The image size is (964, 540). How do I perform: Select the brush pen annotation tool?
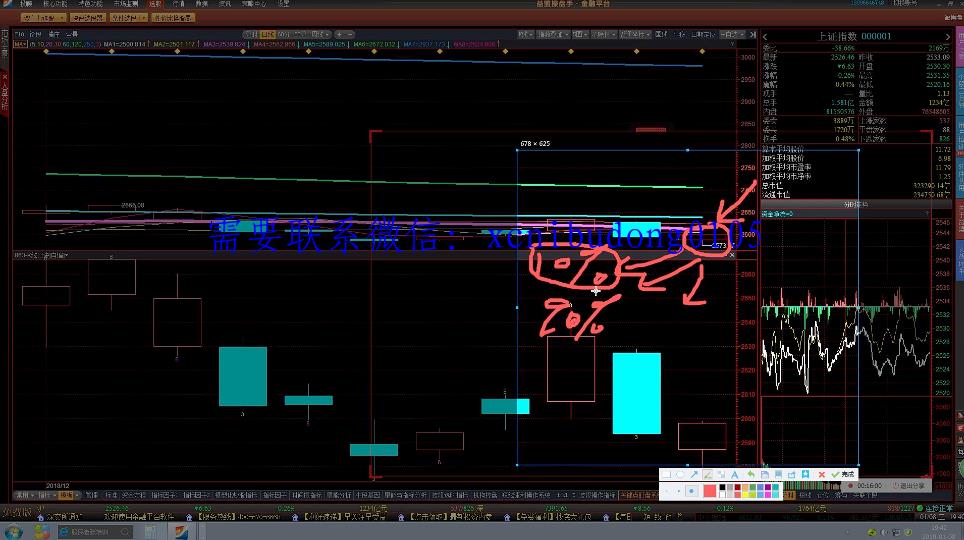tap(708, 474)
